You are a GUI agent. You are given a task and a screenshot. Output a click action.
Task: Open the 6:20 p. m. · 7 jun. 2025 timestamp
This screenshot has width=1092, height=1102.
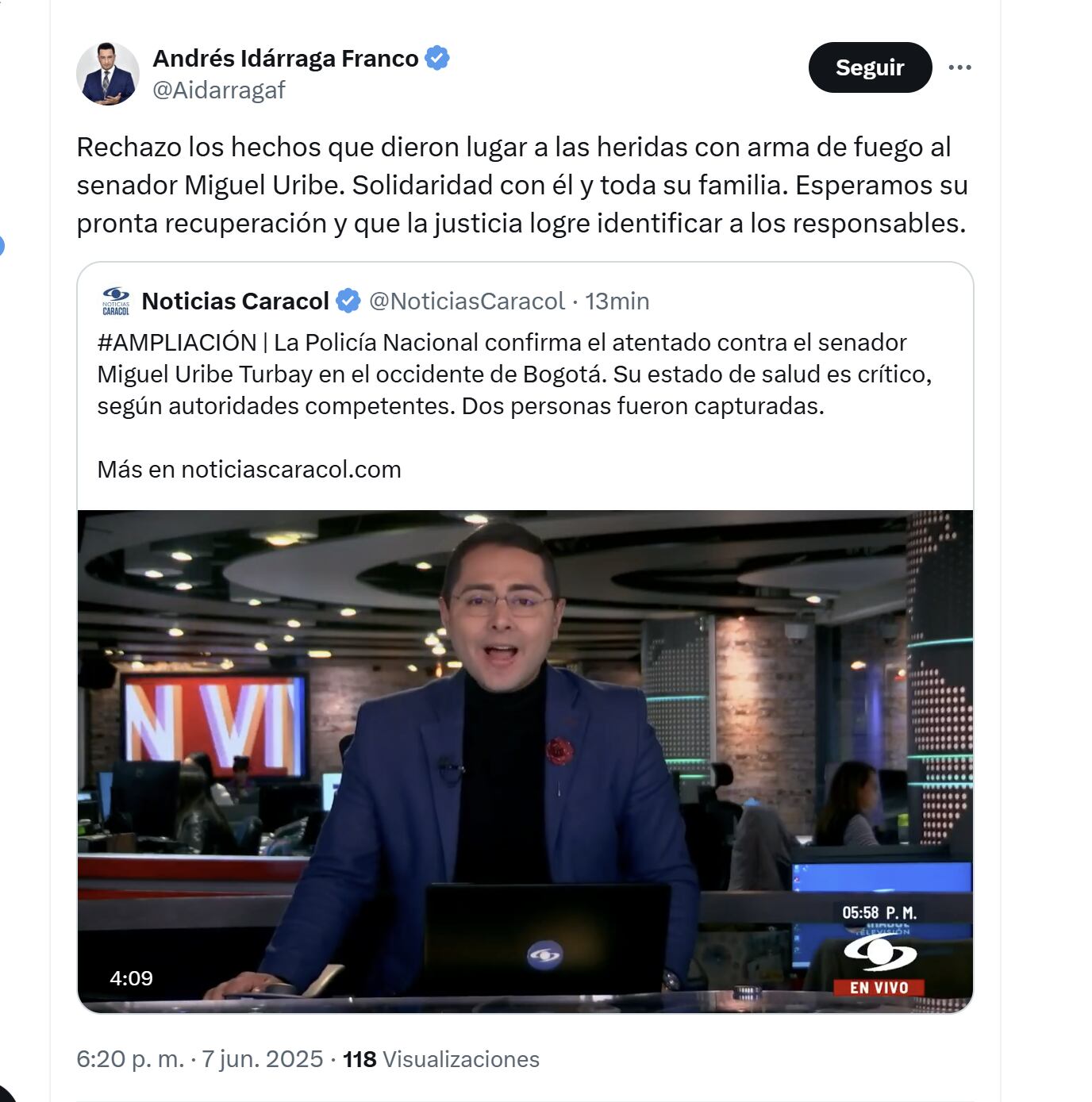pyautogui.click(x=200, y=1059)
